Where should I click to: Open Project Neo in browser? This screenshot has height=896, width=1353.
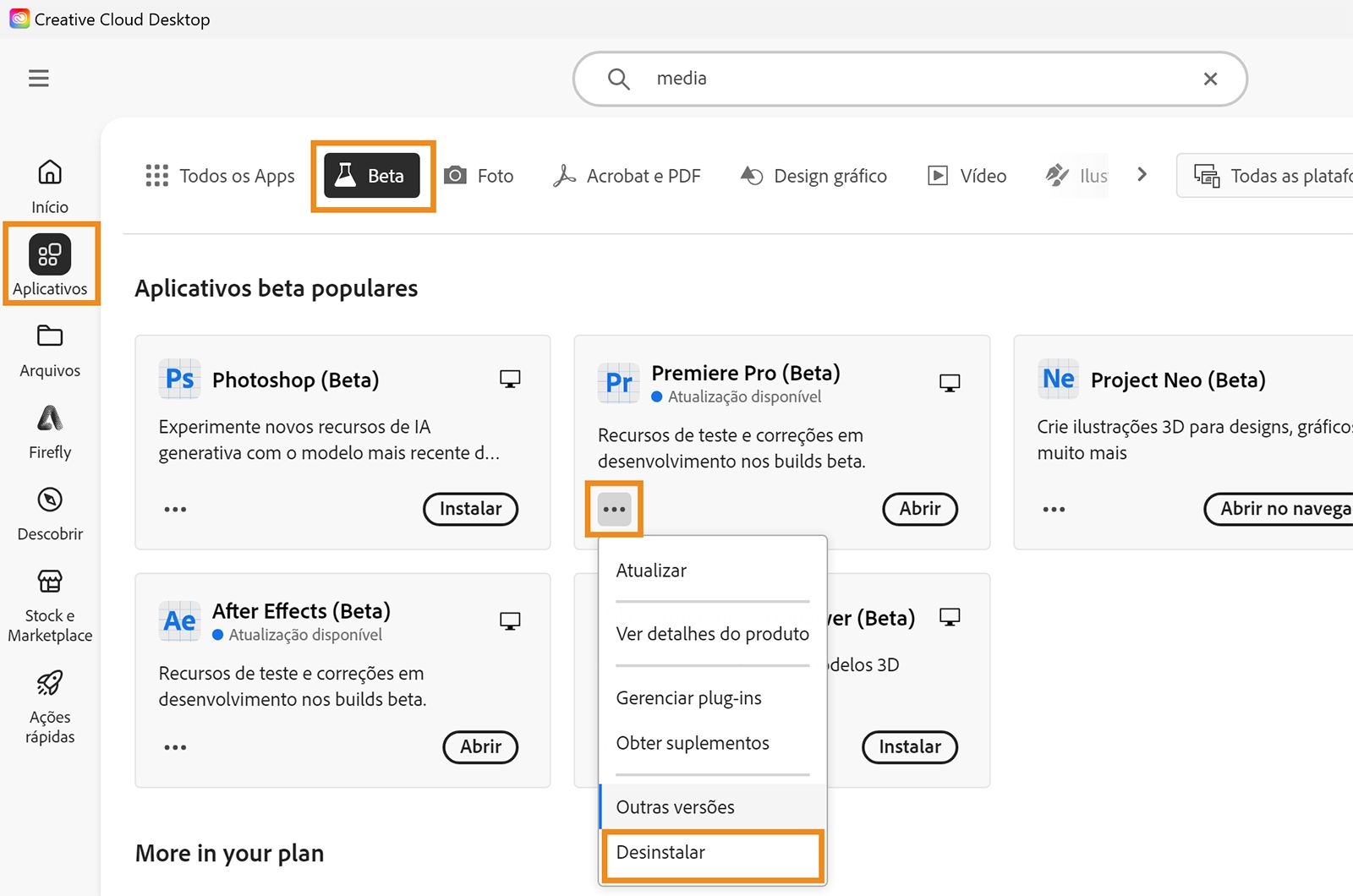(1279, 509)
